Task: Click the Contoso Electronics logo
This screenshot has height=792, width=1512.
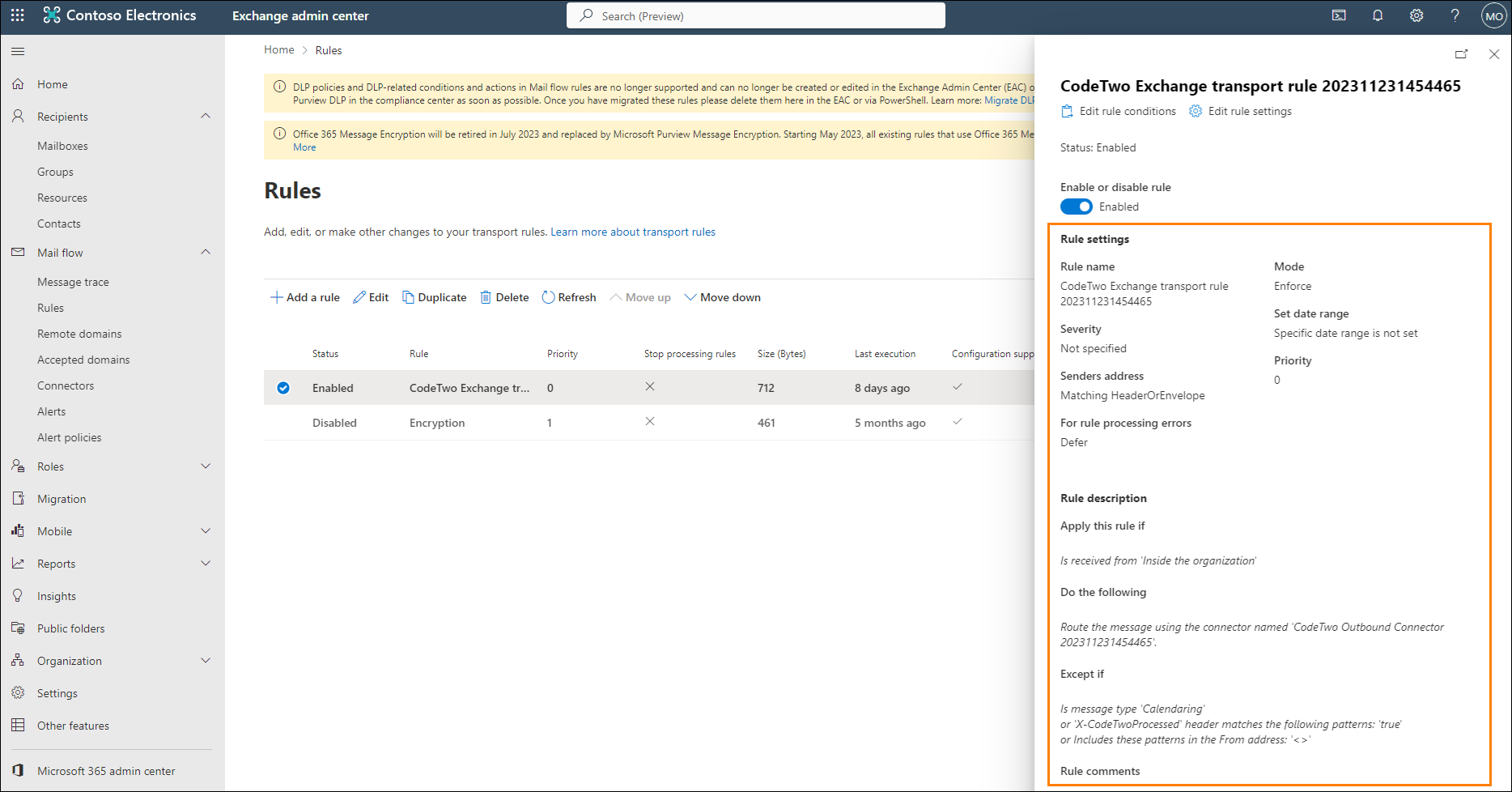Action: [120, 15]
